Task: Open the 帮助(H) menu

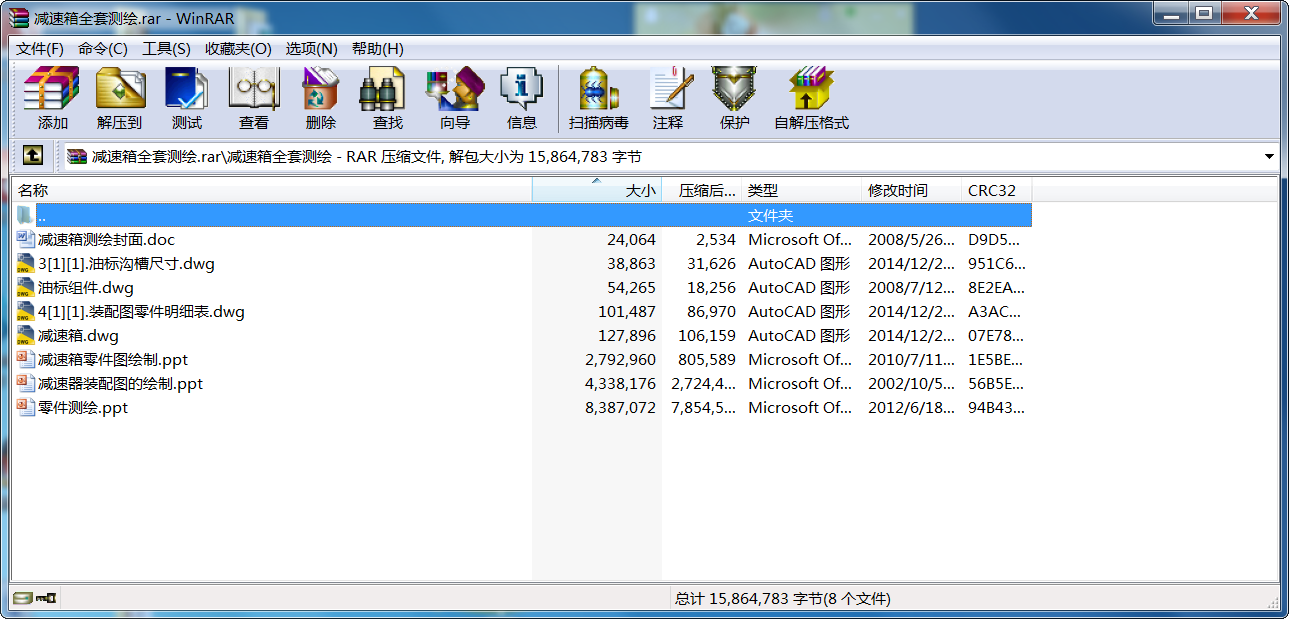Action: click(377, 48)
